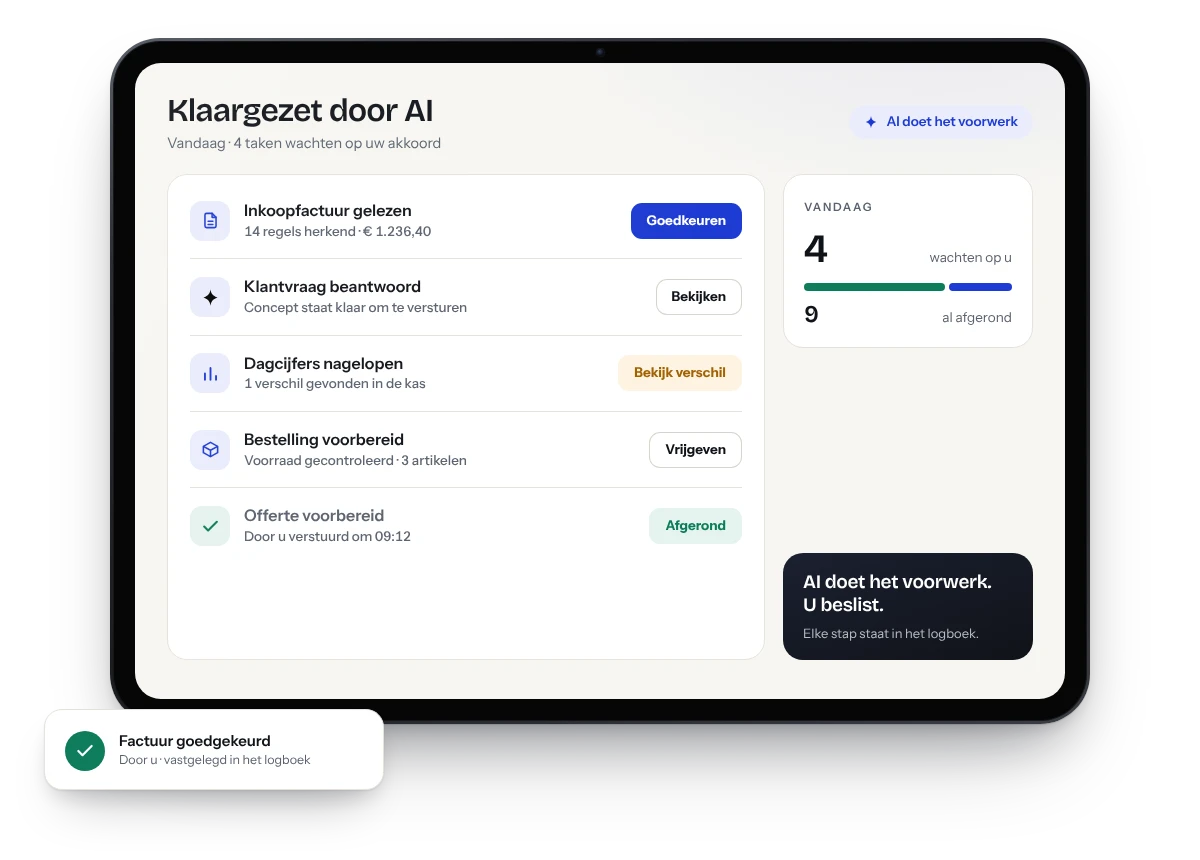Screen dimensions: 1200x860
Task: Click the green segment of the progress bar
Action: pos(874,287)
